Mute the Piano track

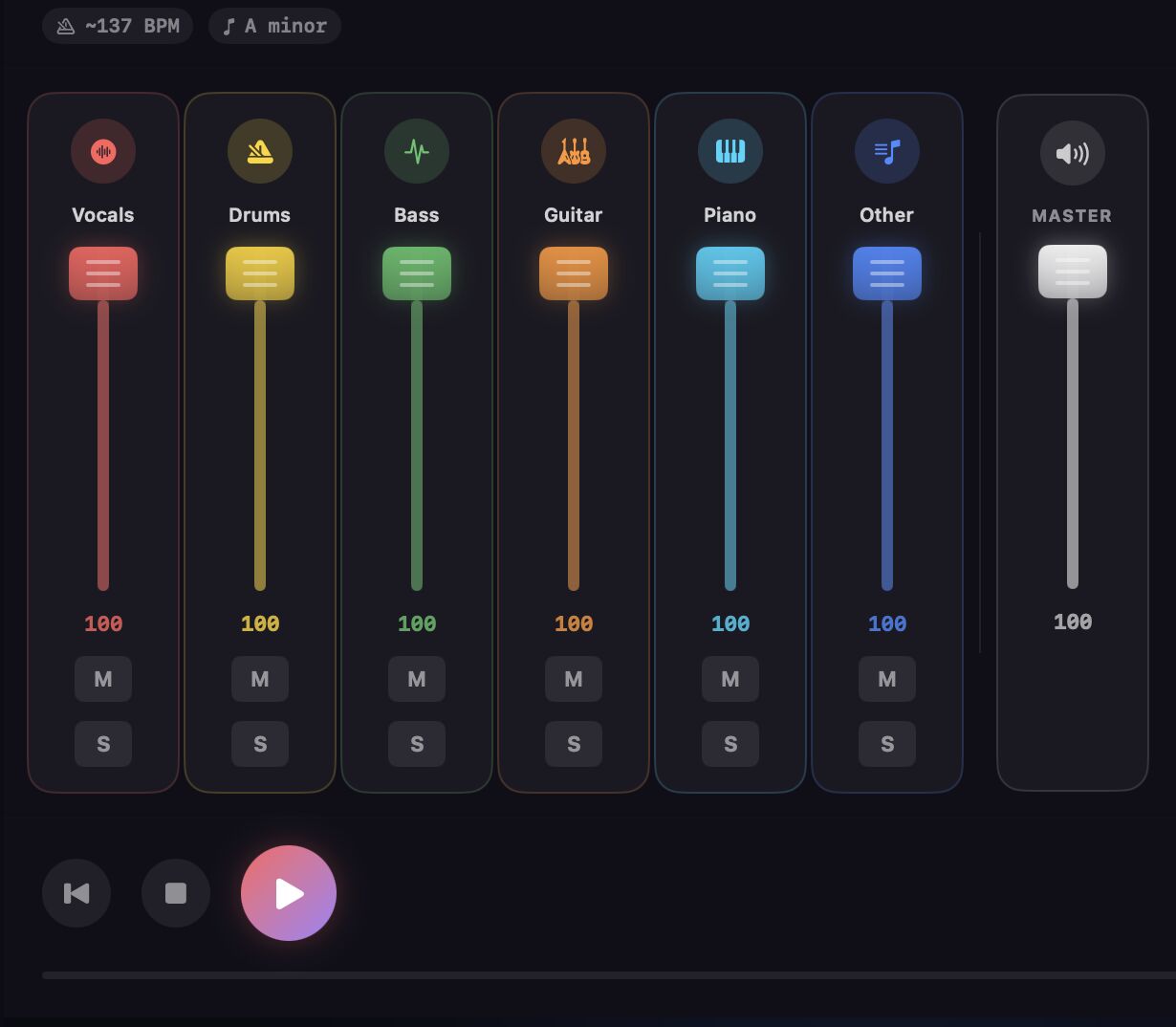[730, 679]
